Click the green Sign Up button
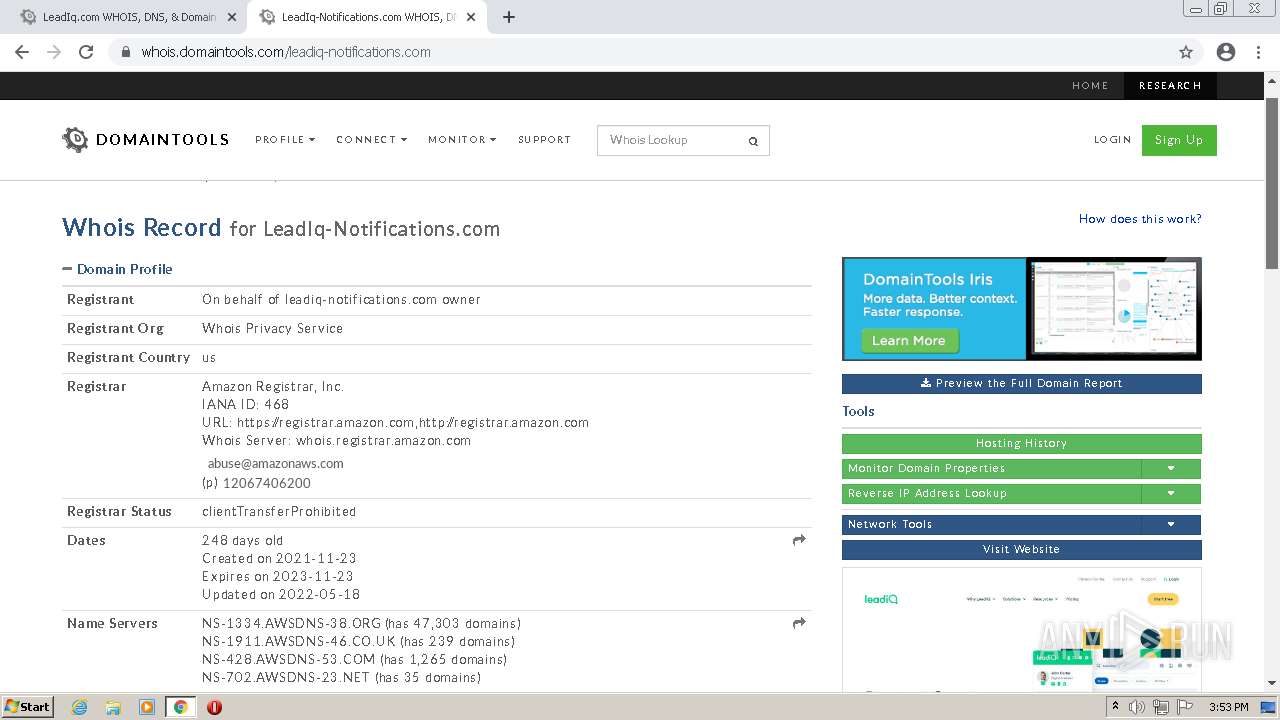 click(x=1179, y=140)
